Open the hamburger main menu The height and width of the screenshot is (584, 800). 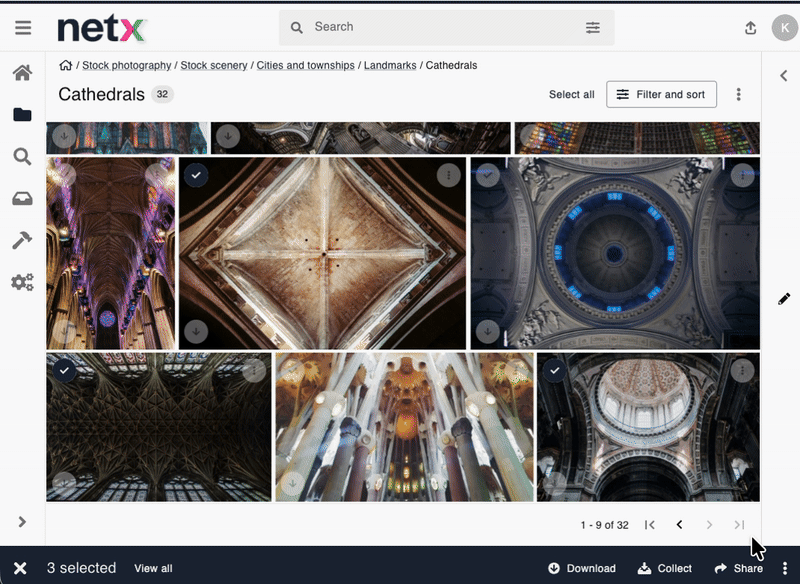click(22, 28)
